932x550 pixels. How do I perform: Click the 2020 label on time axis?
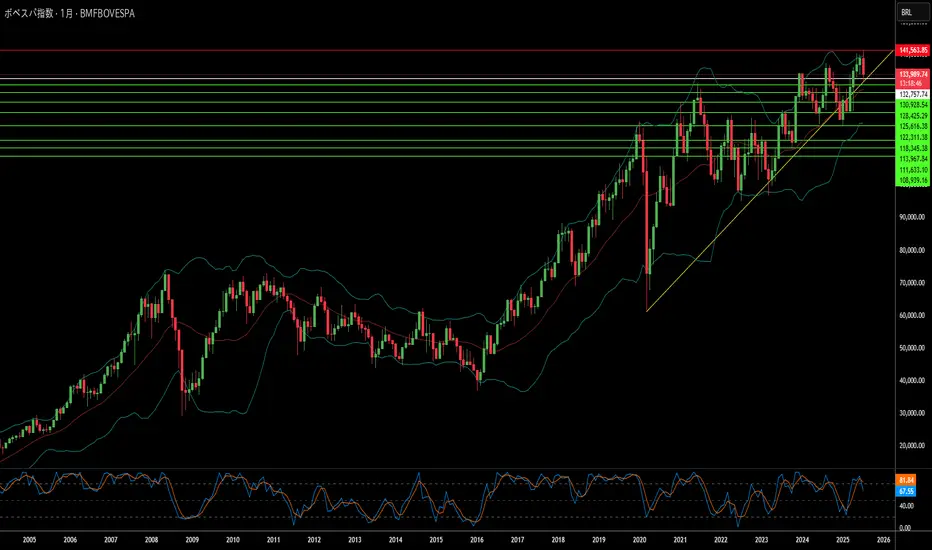point(640,540)
